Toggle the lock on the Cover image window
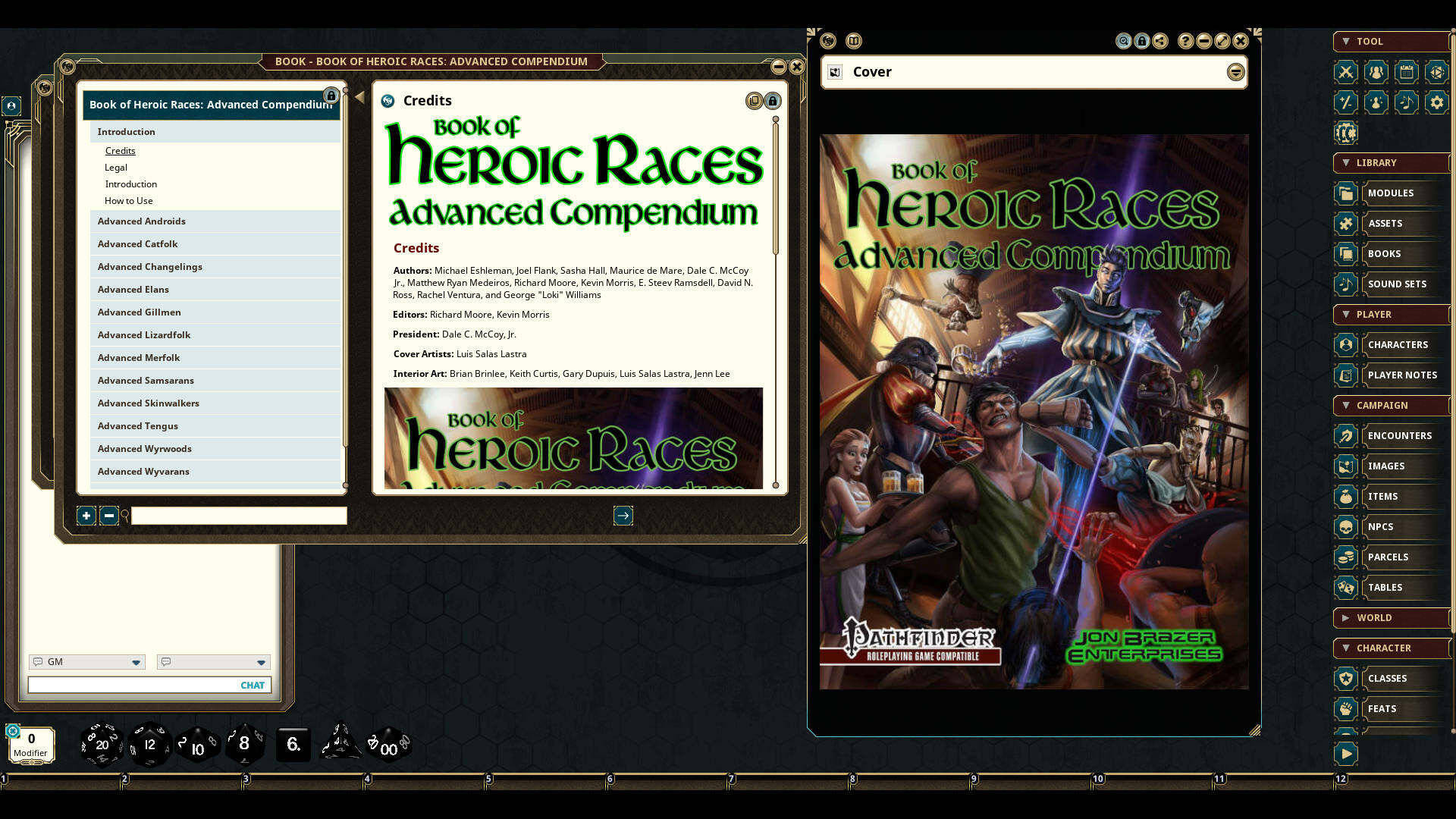The image size is (1456, 819). 1142,42
